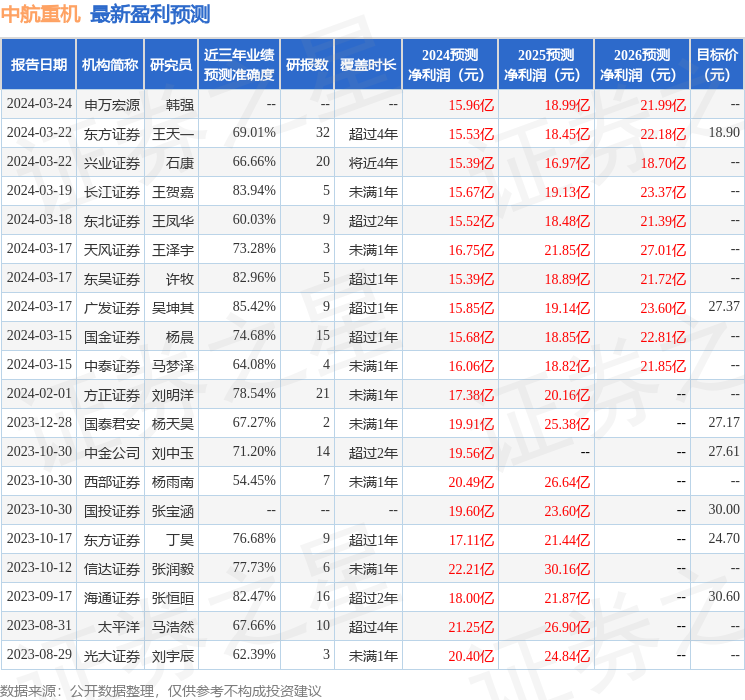The width and height of the screenshot is (745, 700).
Task: Select analyst 王泽宇 in the table
Action: 173,249
